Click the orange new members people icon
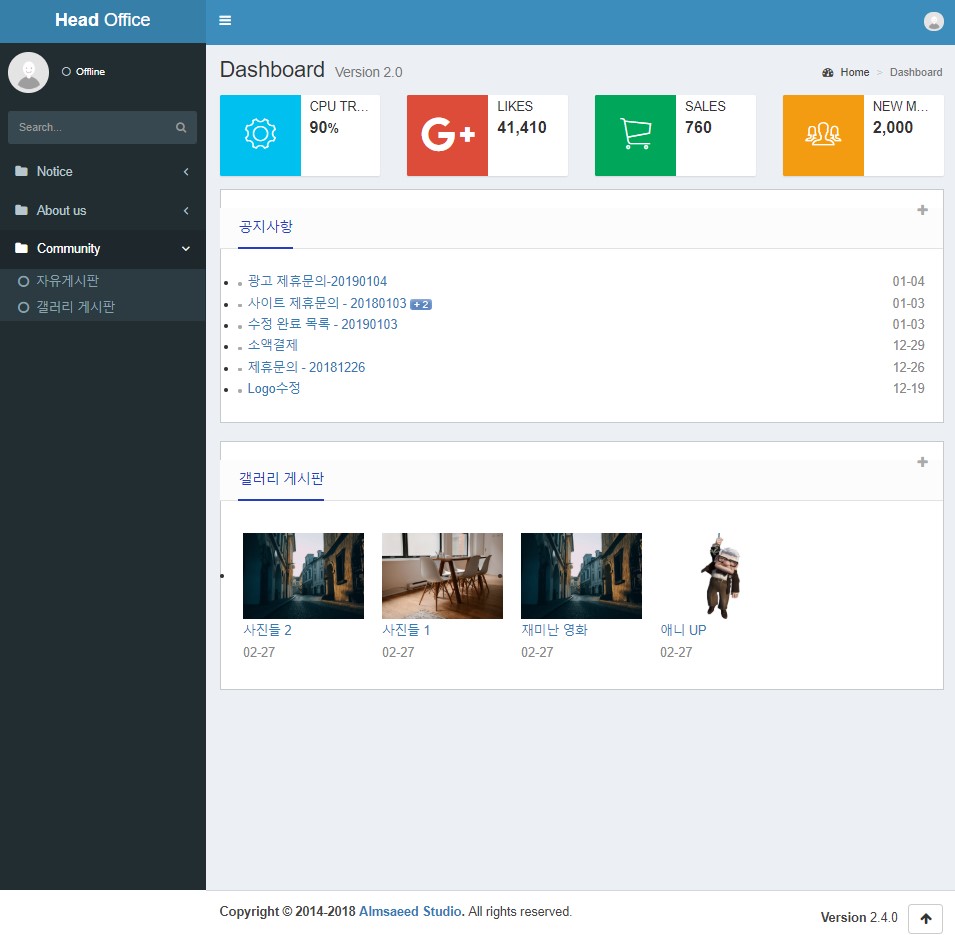Viewport: 955px width, 935px height. pos(823,135)
